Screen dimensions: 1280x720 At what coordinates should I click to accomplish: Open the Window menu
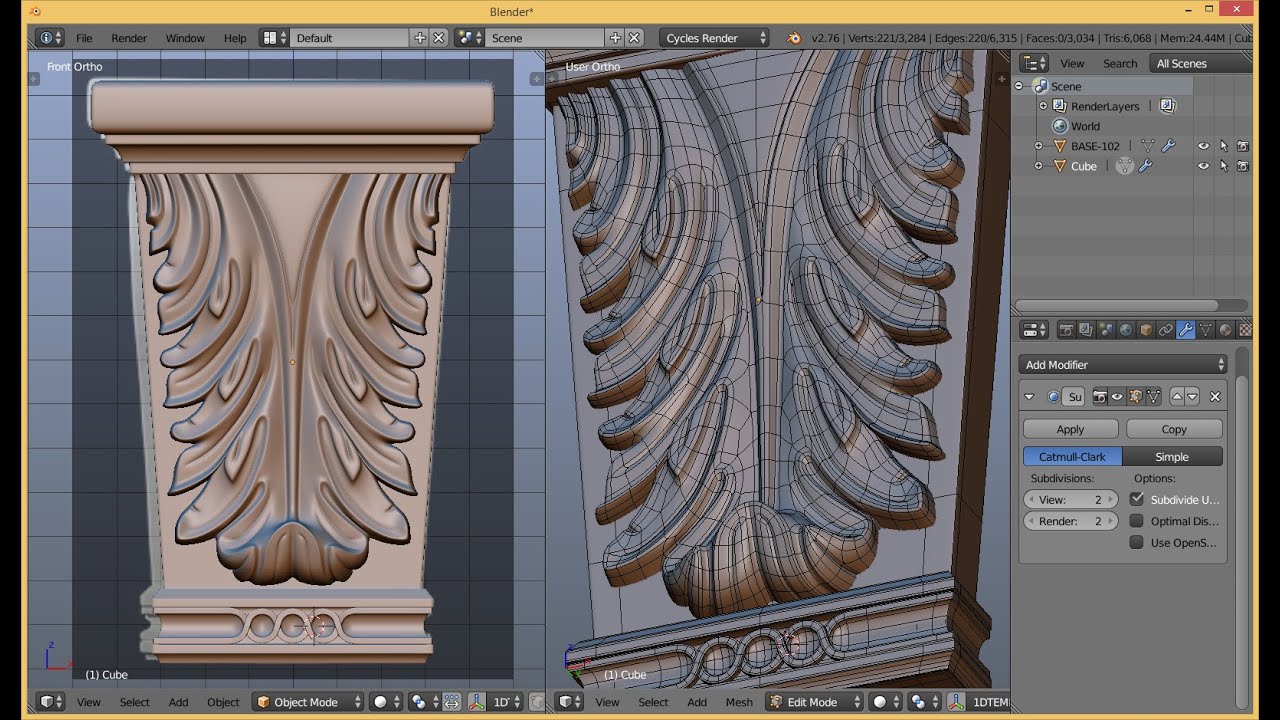pos(185,38)
